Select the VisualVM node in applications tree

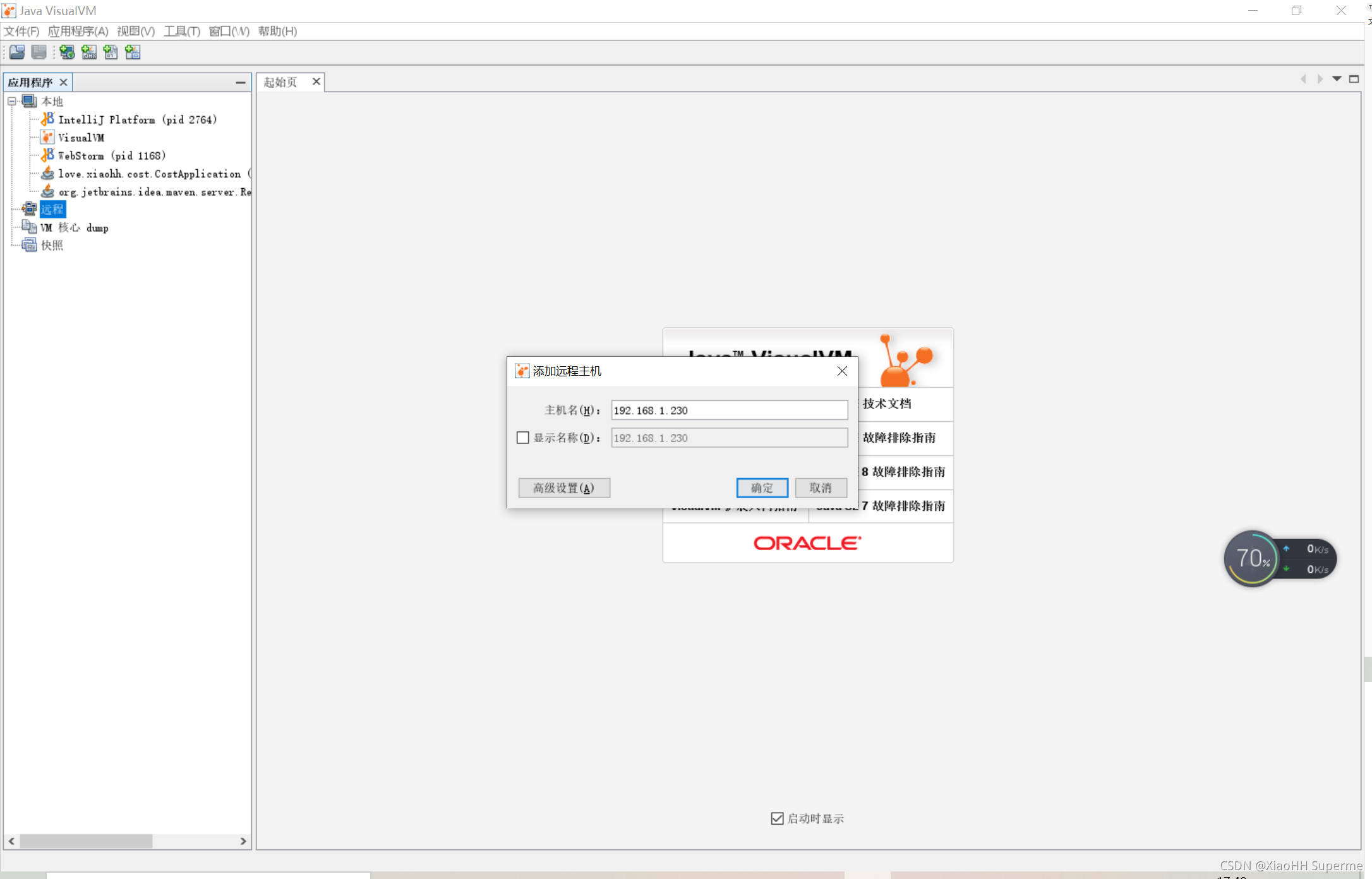[81, 137]
